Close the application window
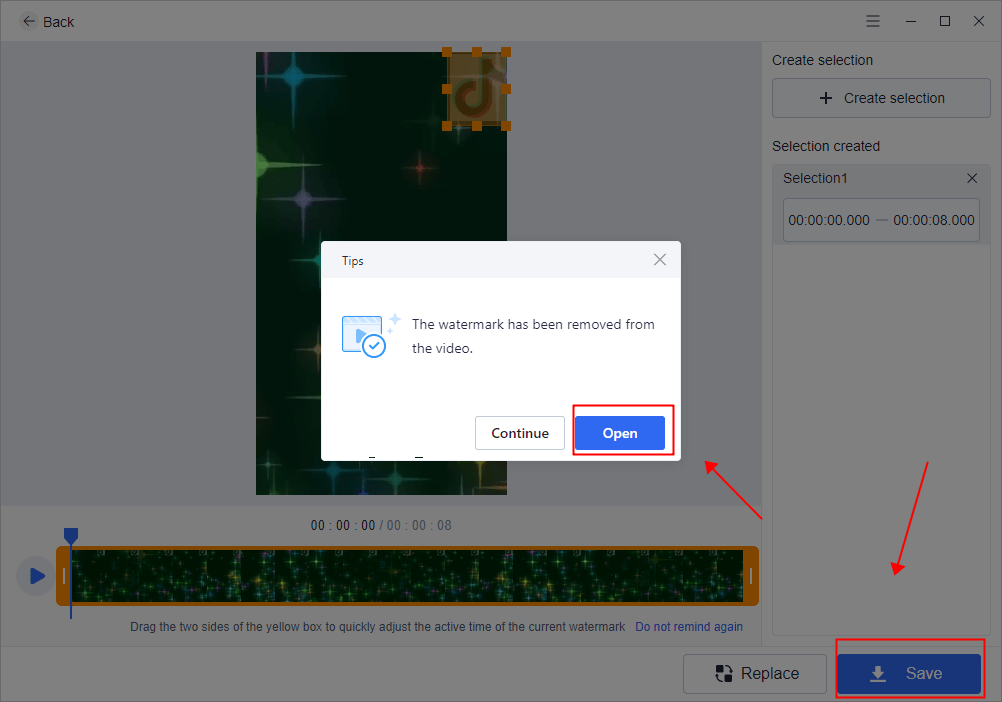 point(978,21)
